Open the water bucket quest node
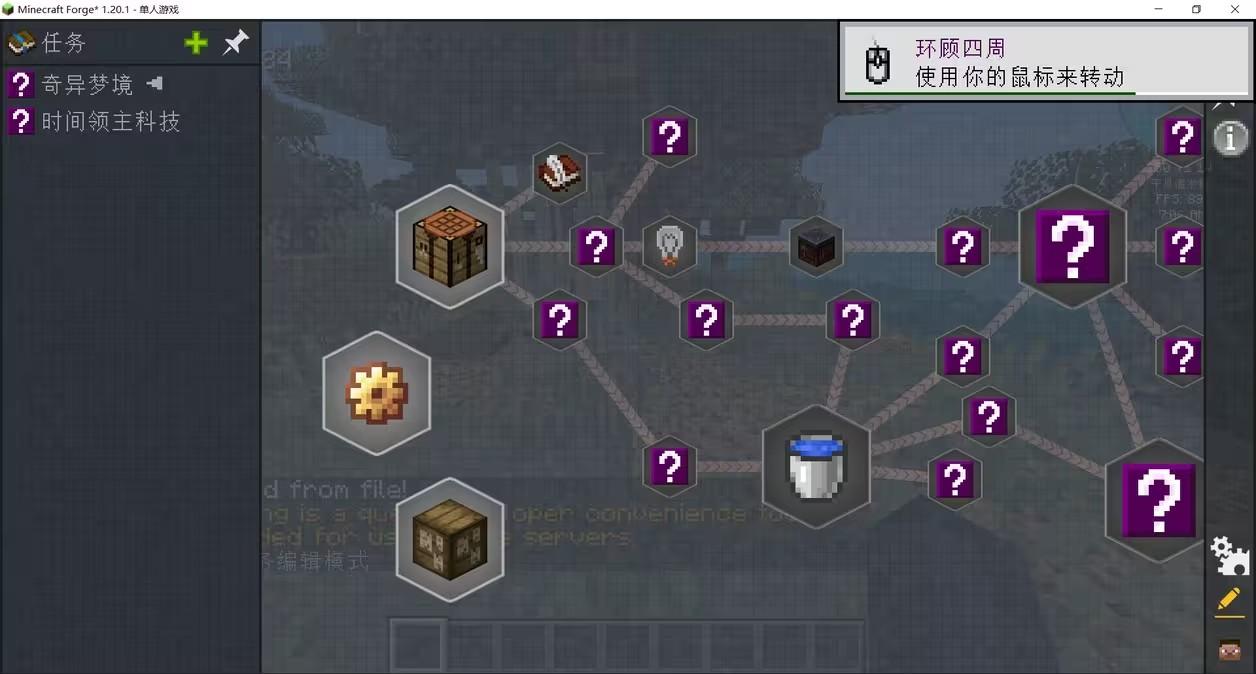Viewport: 1256px width, 674px height. (816, 466)
